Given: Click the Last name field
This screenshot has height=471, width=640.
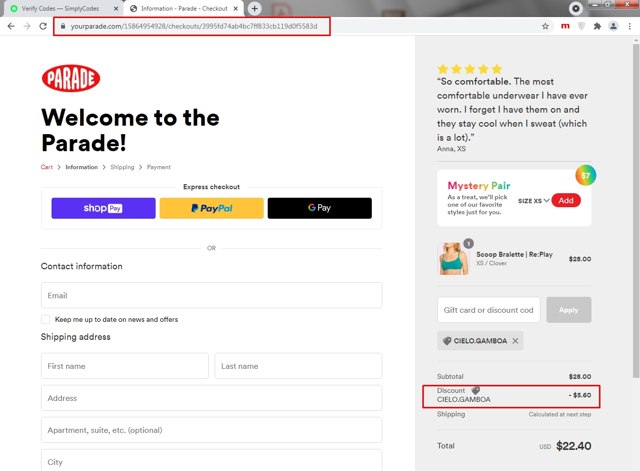Looking at the screenshot, I should [298, 366].
